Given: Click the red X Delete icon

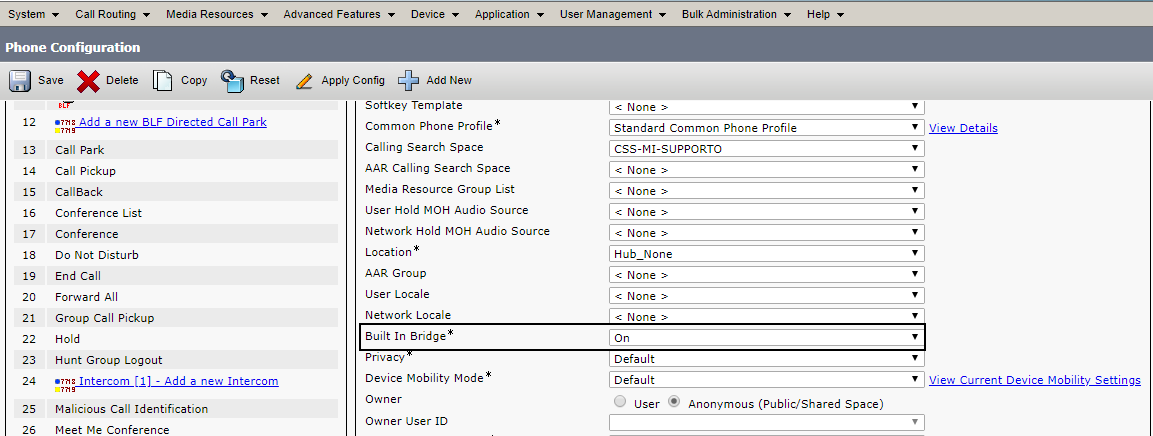Looking at the screenshot, I should coord(89,81).
